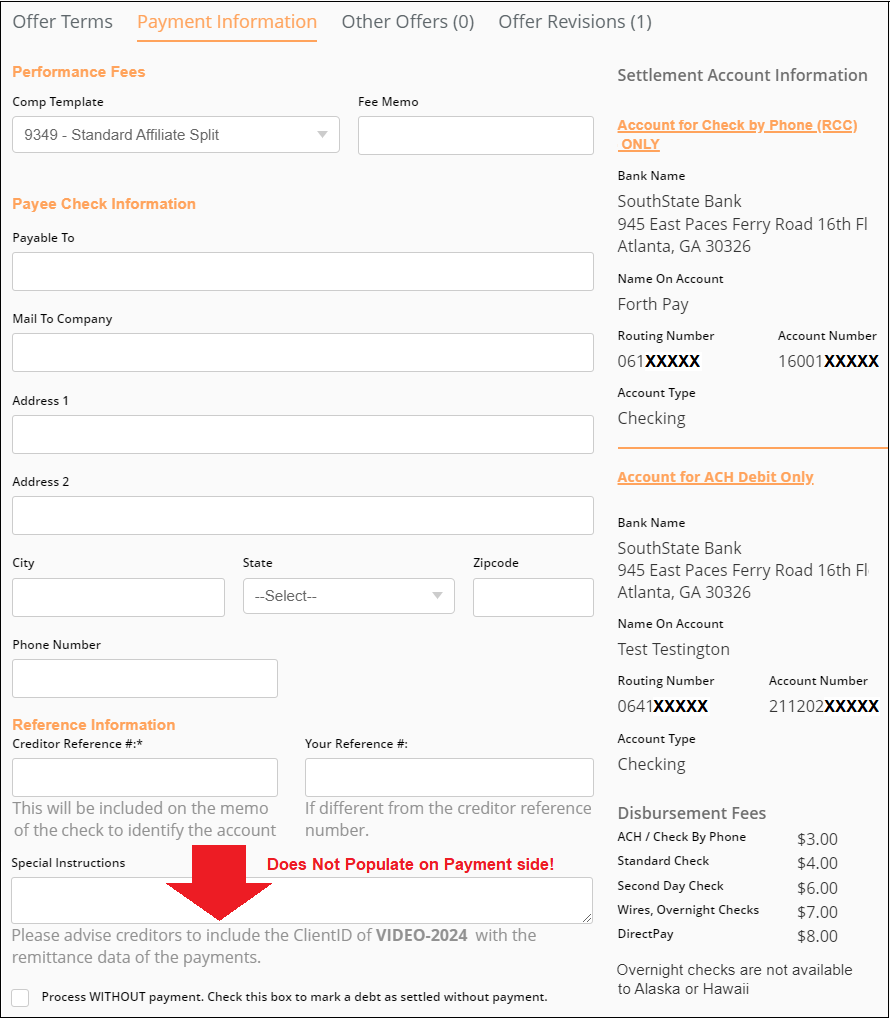Select the routing number 0641XXXXX
Image resolution: width=890 pixels, height=1018 pixels.
click(662, 706)
